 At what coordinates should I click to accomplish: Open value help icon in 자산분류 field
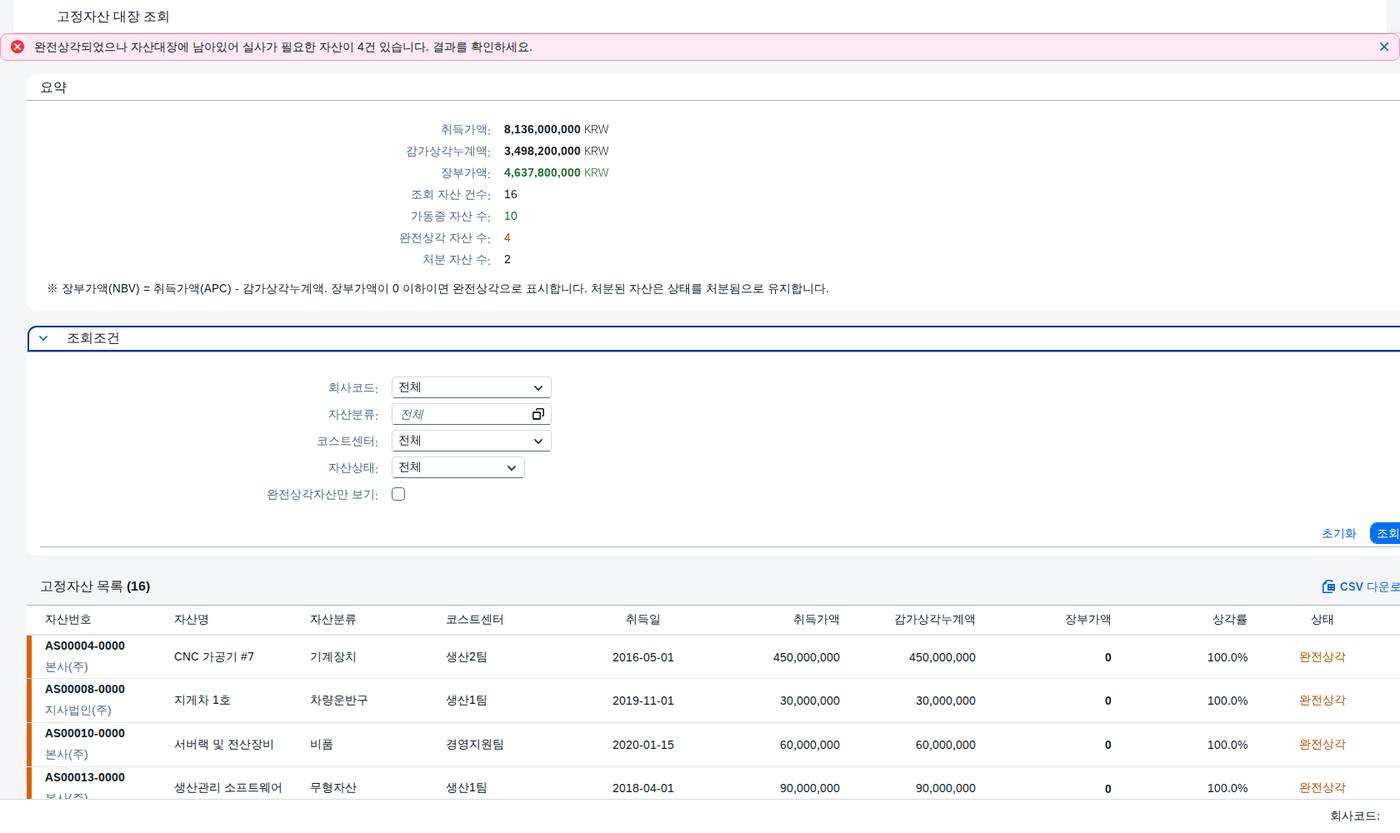tap(538, 414)
